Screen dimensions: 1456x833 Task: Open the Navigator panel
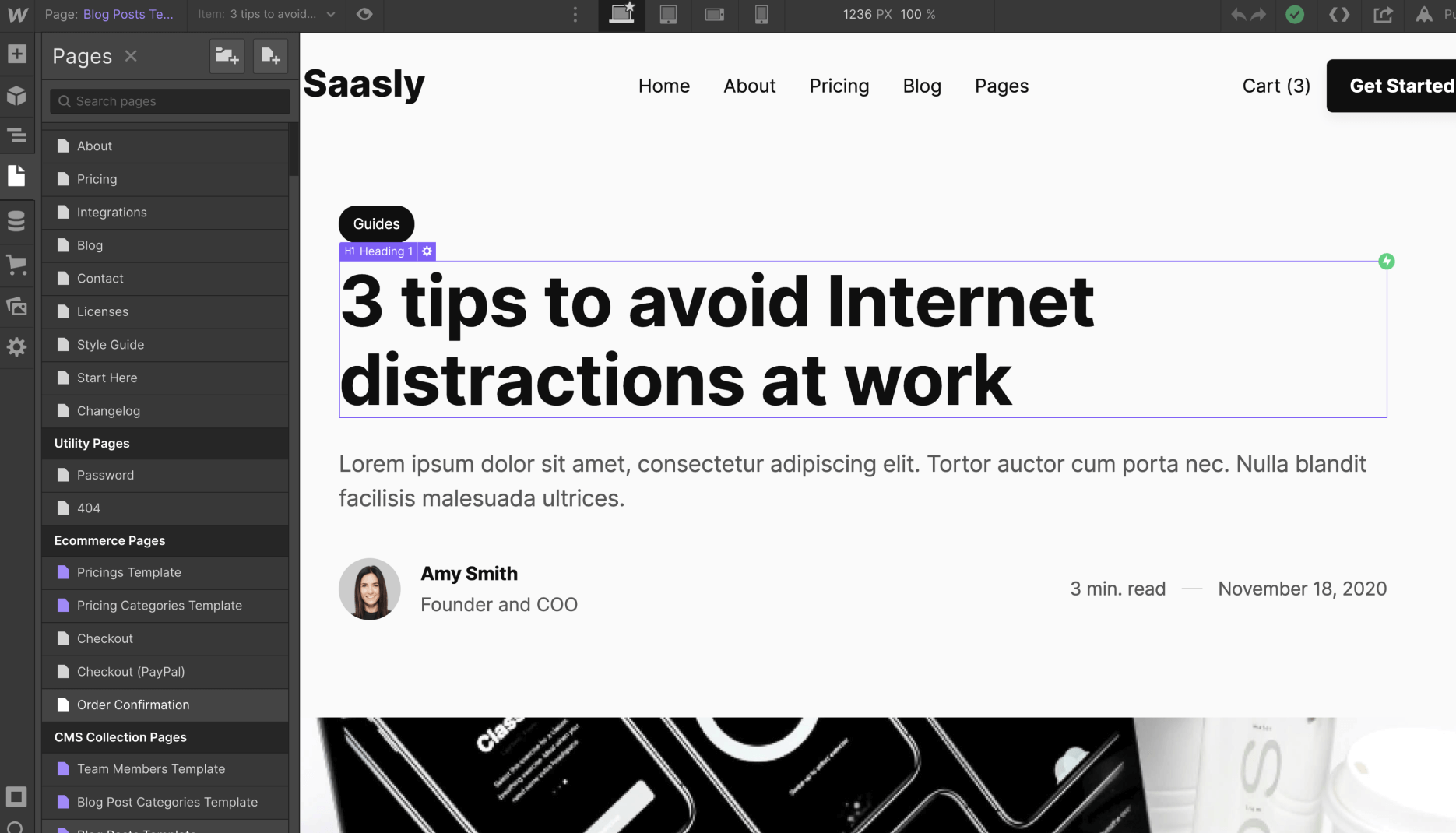pyautogui.click(x=16, y=135)
